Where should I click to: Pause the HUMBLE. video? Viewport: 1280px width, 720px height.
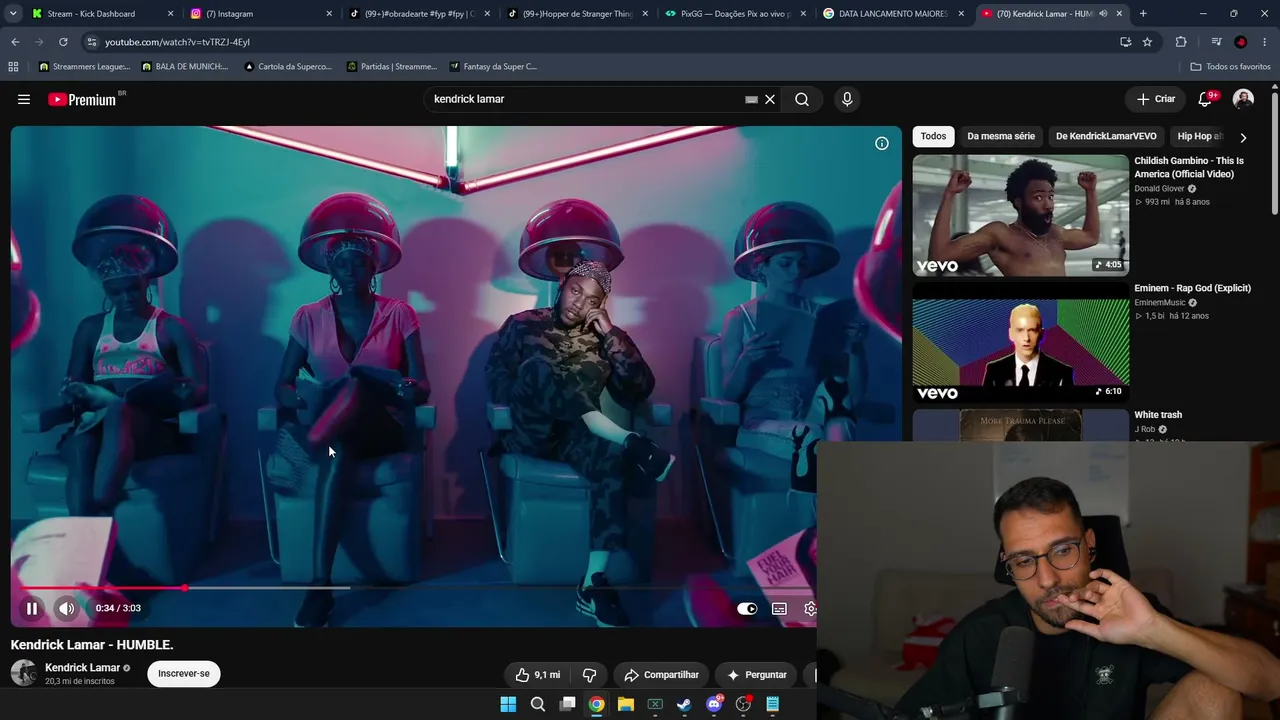pos(32,608)
